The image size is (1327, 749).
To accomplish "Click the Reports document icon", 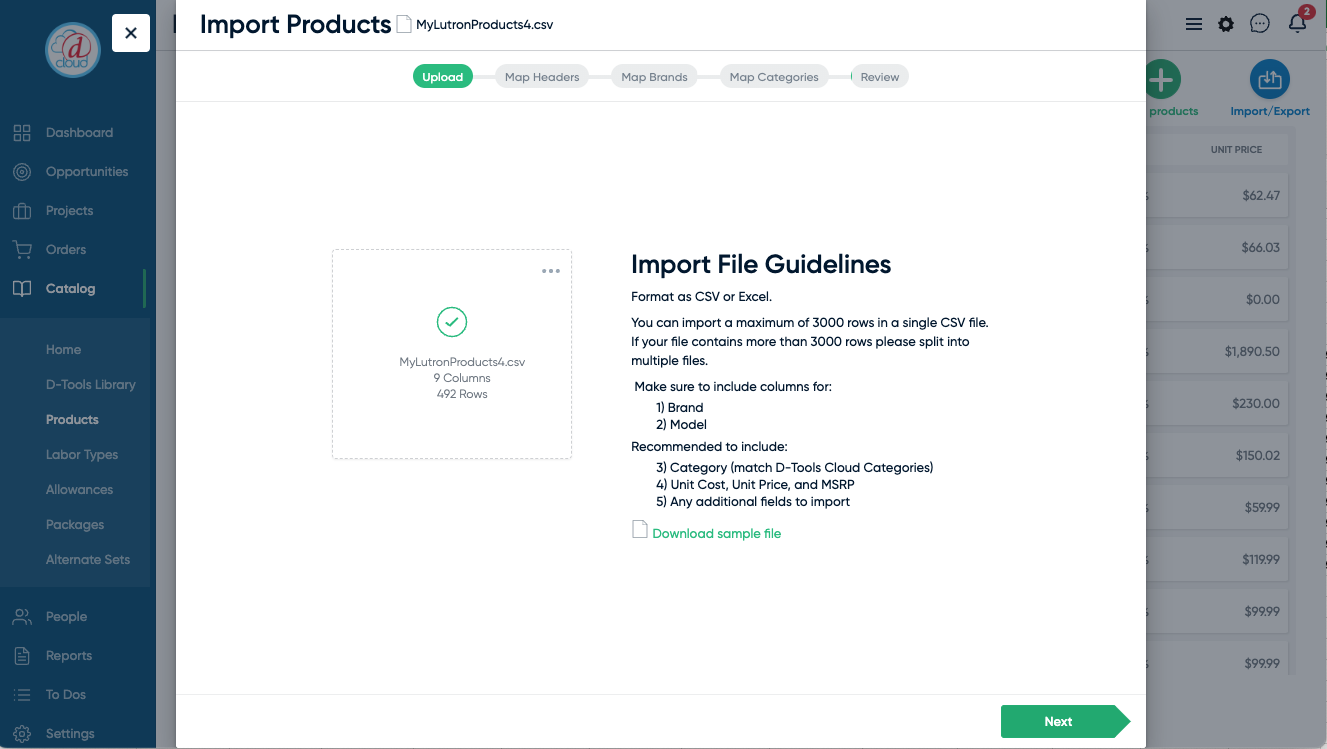I will pyautogui.click(x=22, y=655).
